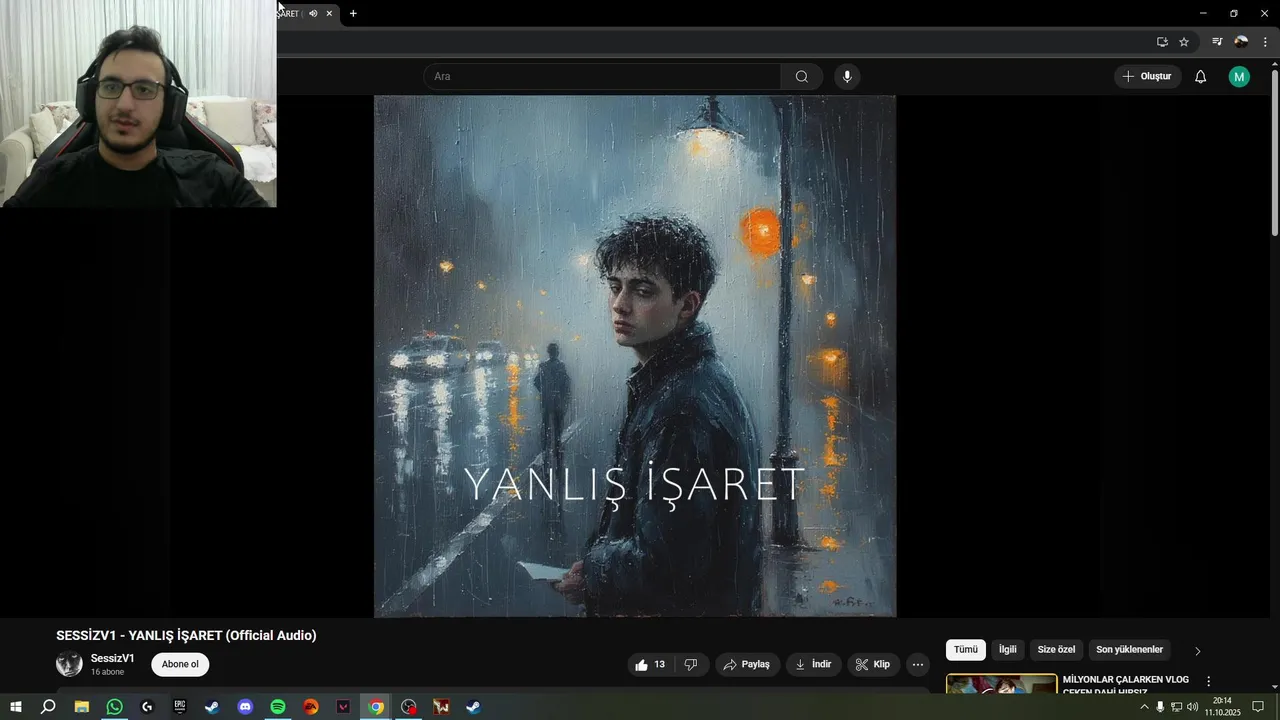This screenshot has width=1280, height=720.
Task: Open the media control icon in Chrome toolbar
Action: (x=1217, y=42)
